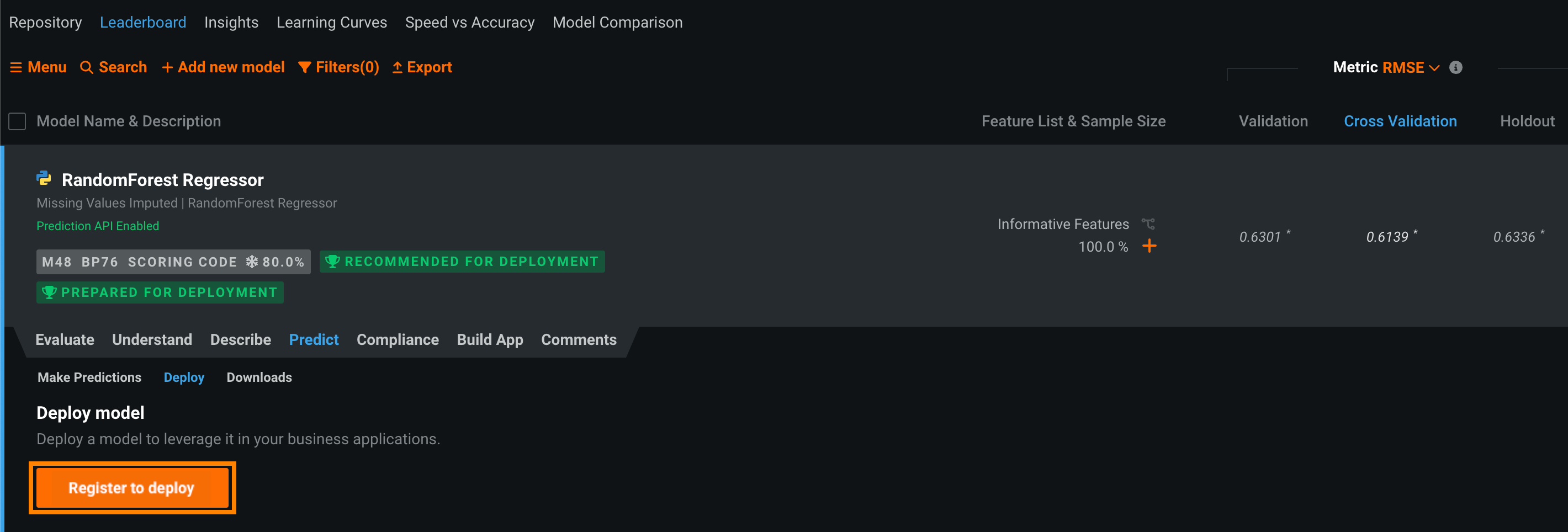Click the Menu hamburger icon
This screenshot has height=532, width=1568.
point(16,67)
